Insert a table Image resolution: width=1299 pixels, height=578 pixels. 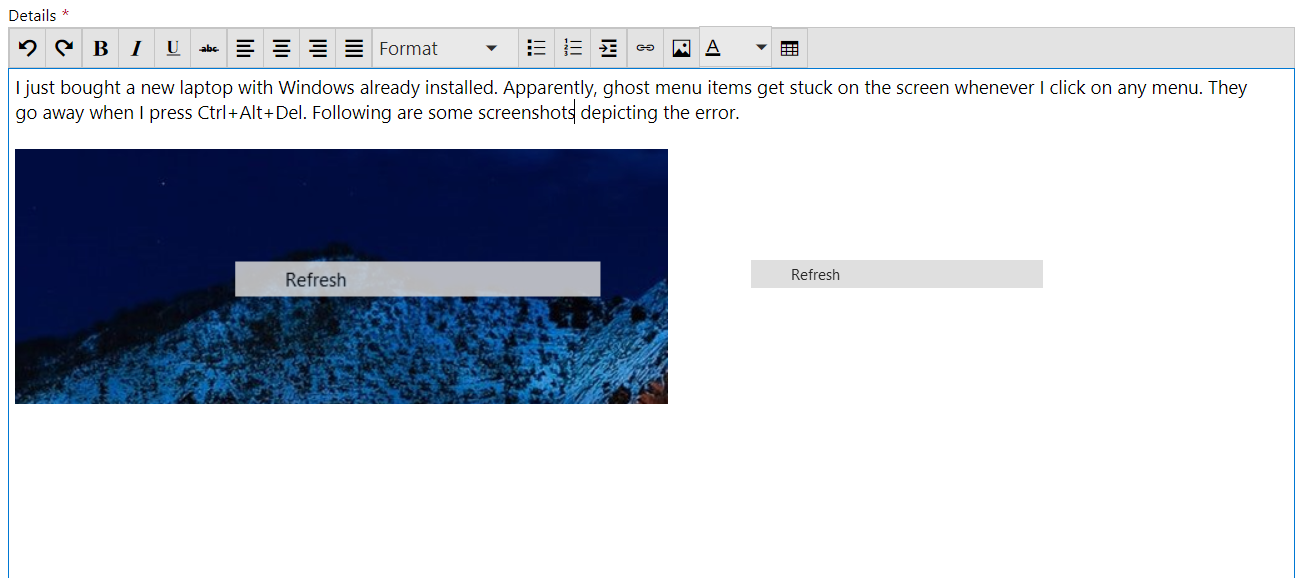coord(789,48)
